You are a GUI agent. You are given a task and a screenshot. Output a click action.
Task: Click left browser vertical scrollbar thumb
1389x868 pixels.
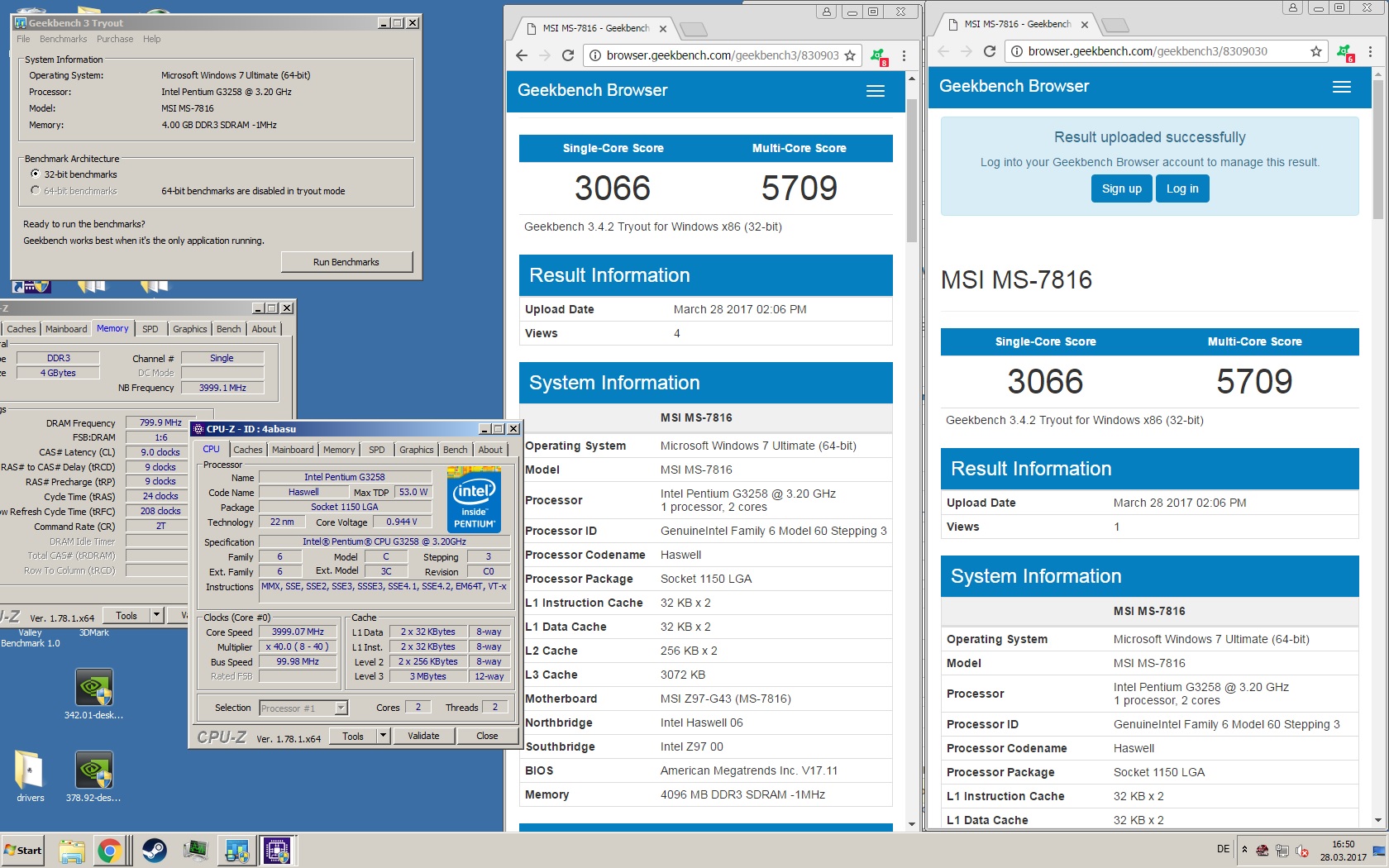click(x=912, y=169)
